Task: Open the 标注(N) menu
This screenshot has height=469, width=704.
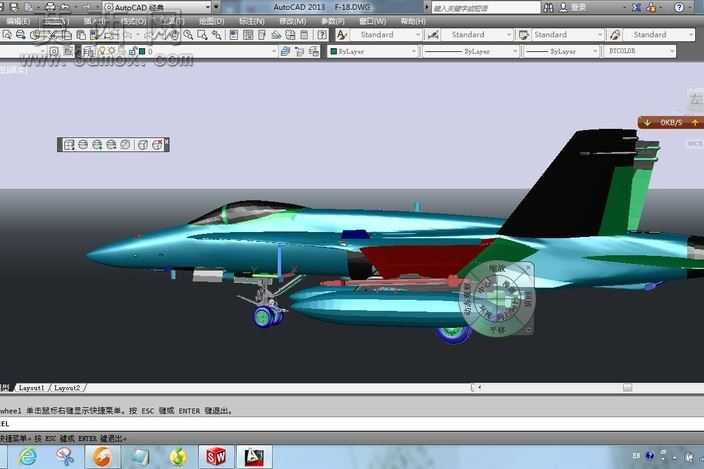Action: [251, 21]
